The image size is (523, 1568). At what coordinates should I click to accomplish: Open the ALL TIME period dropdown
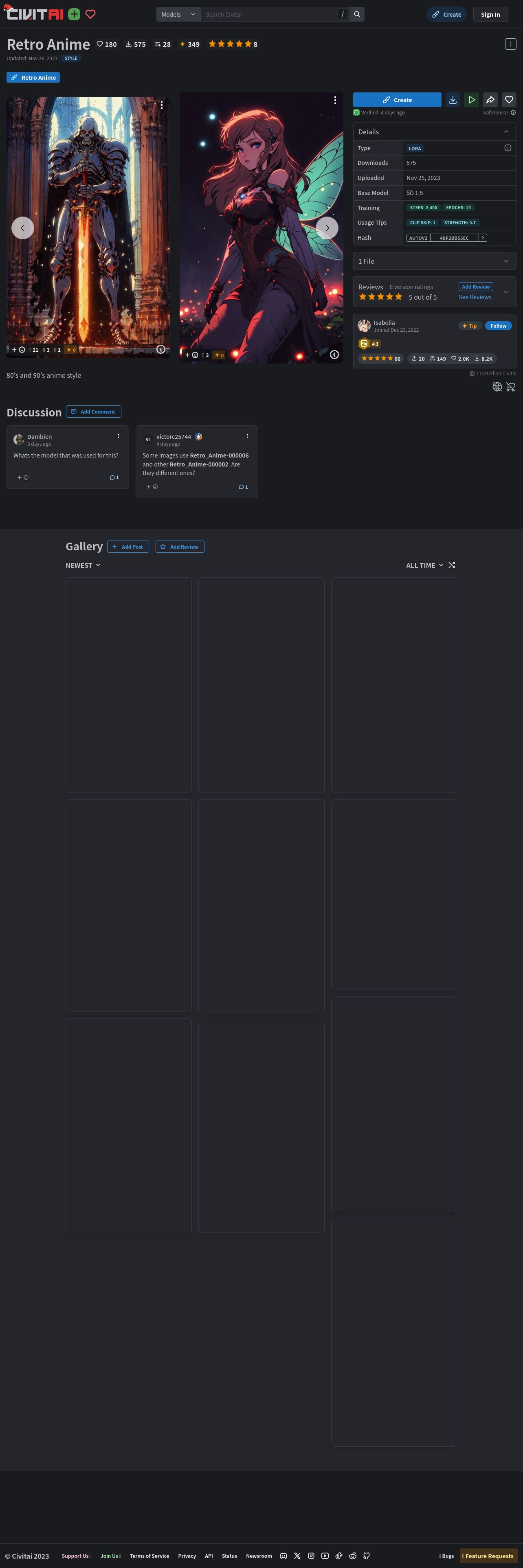click(x=424, y=565)
